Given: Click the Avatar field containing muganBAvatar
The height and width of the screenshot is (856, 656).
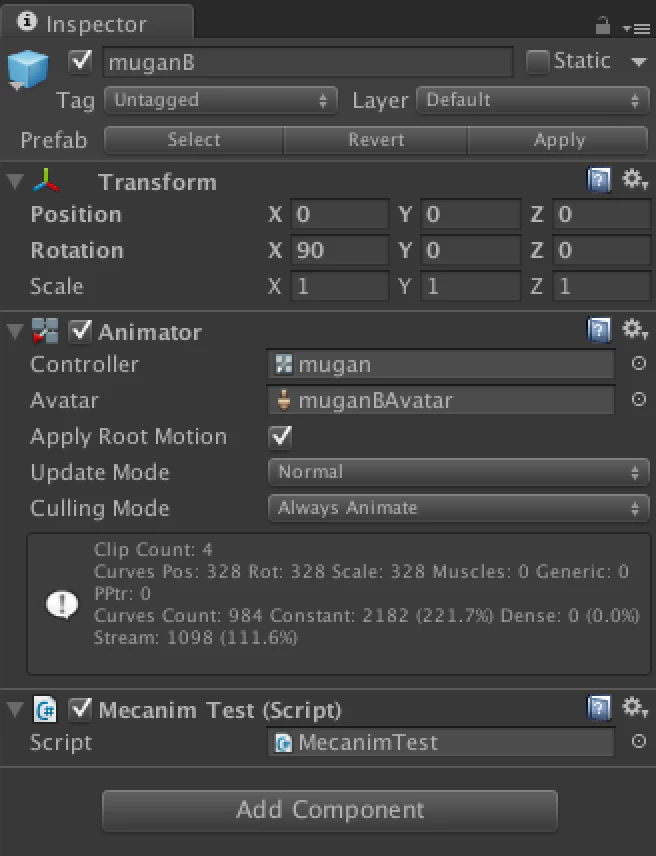Looking at the screenshot, I should pyautogui.click(x=441, y=400).
